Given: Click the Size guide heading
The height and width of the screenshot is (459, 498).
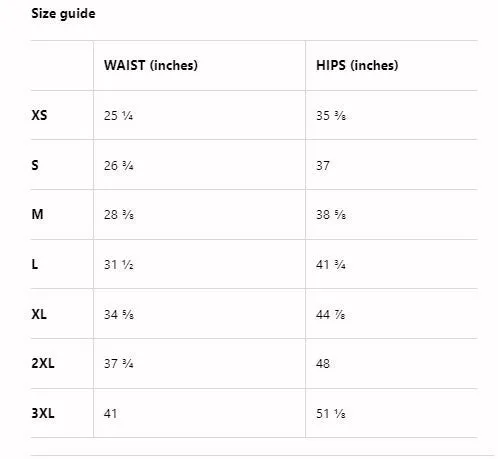Looking at the screenshot, I should (63, 14).
